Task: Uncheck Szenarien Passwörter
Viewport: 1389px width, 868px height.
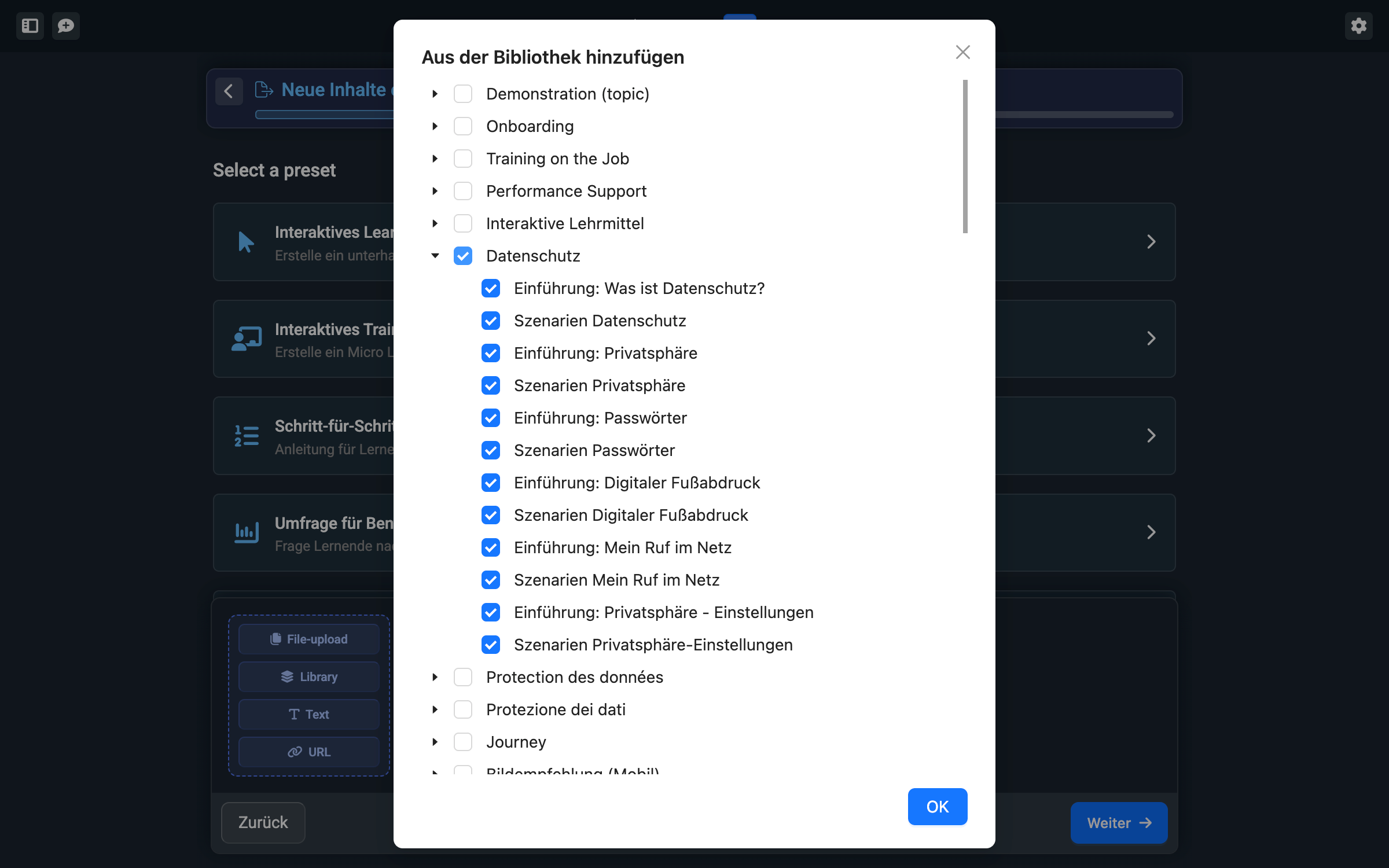Action: (x=491, y=450)
